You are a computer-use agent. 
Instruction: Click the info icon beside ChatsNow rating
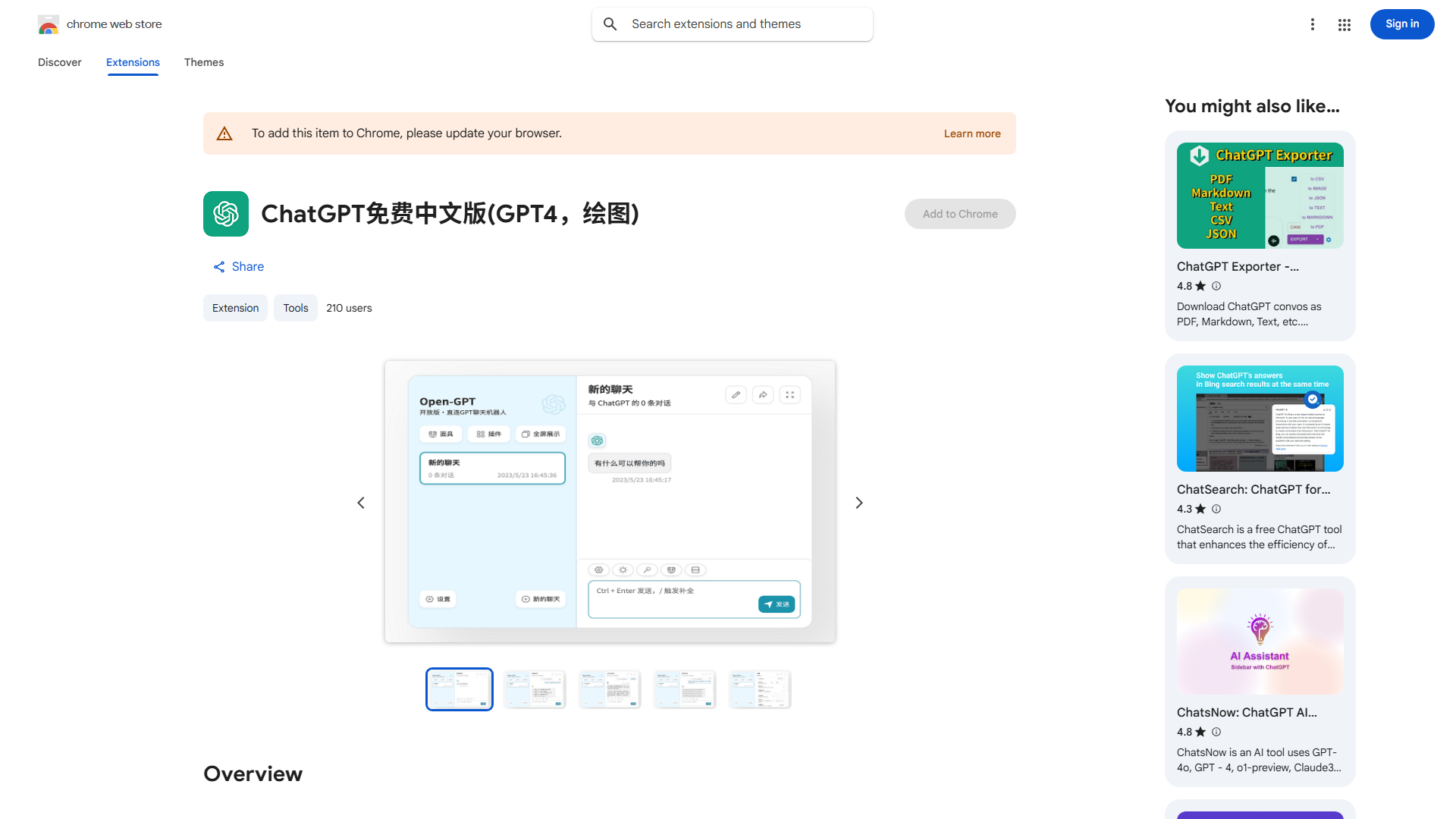[x=1216, y=732]
